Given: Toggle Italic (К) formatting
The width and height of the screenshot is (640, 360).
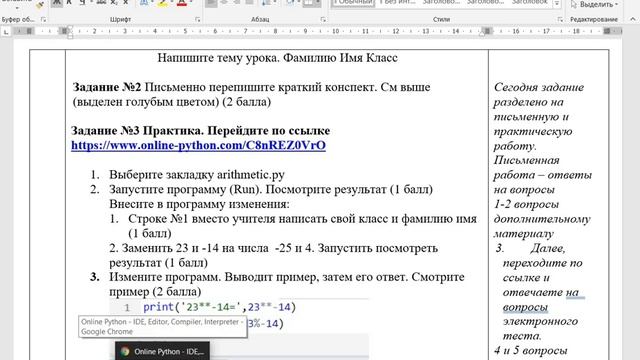Looking at the screenshot, I should click(69, 3).
